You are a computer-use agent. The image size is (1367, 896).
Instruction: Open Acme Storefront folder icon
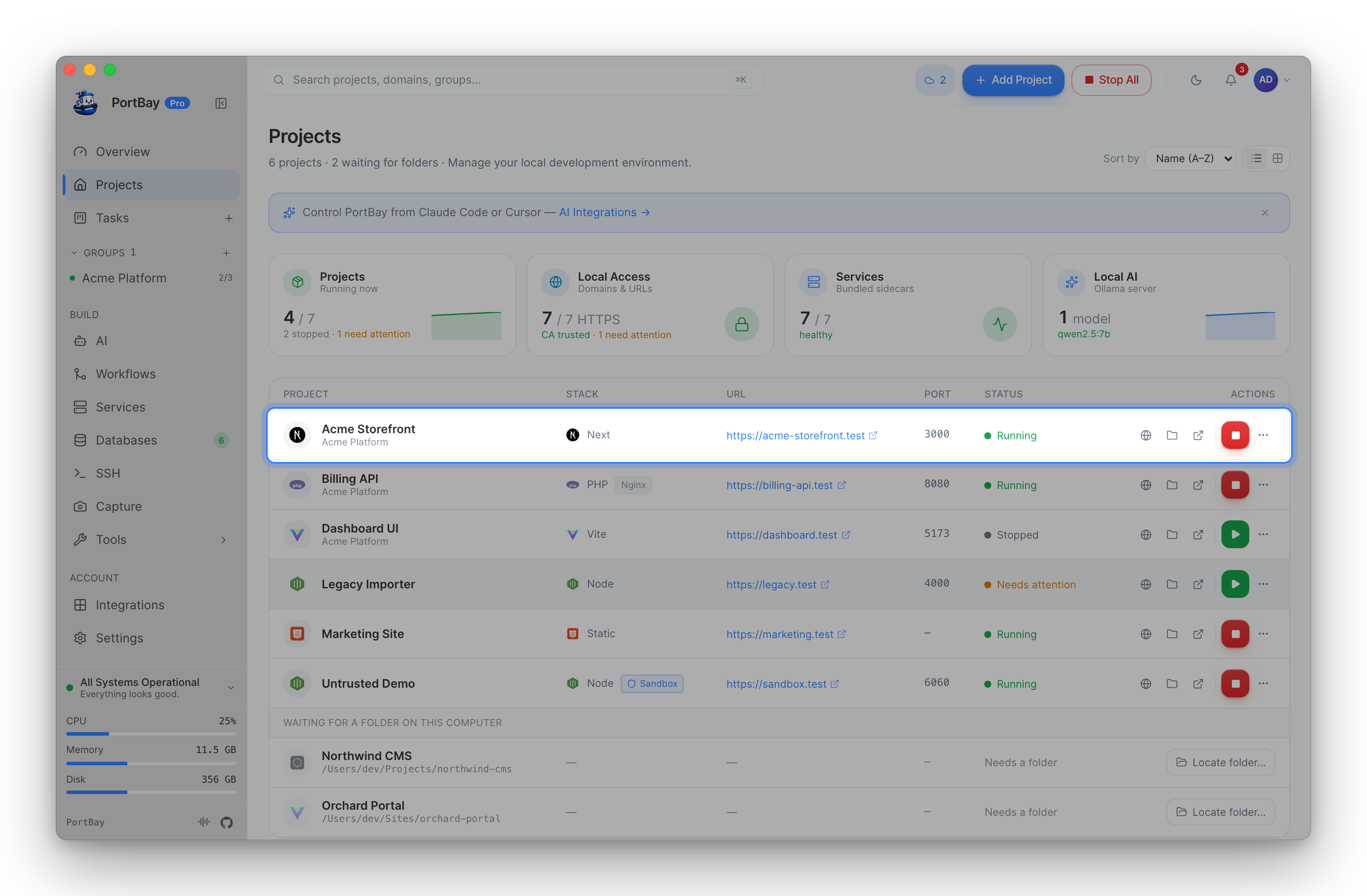(x=1172, y=435)
